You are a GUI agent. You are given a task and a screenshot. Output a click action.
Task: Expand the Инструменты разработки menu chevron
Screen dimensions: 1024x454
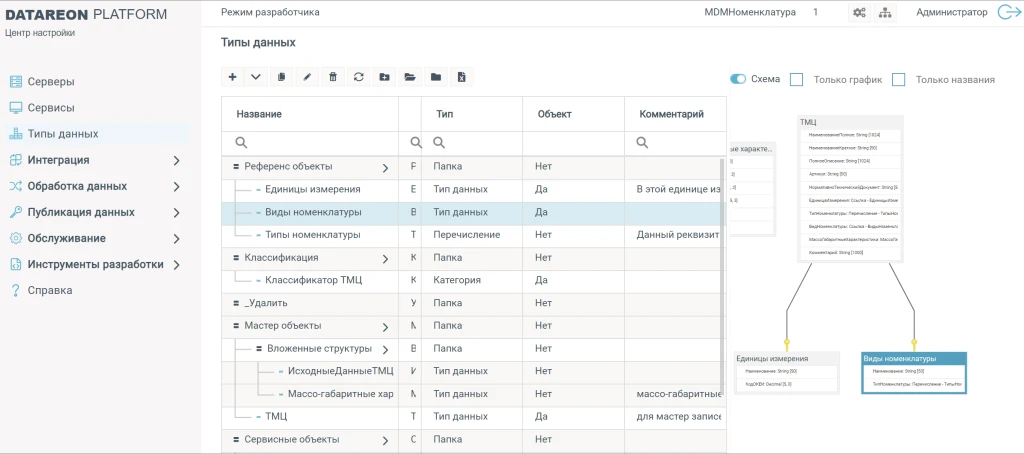[176, 264]
